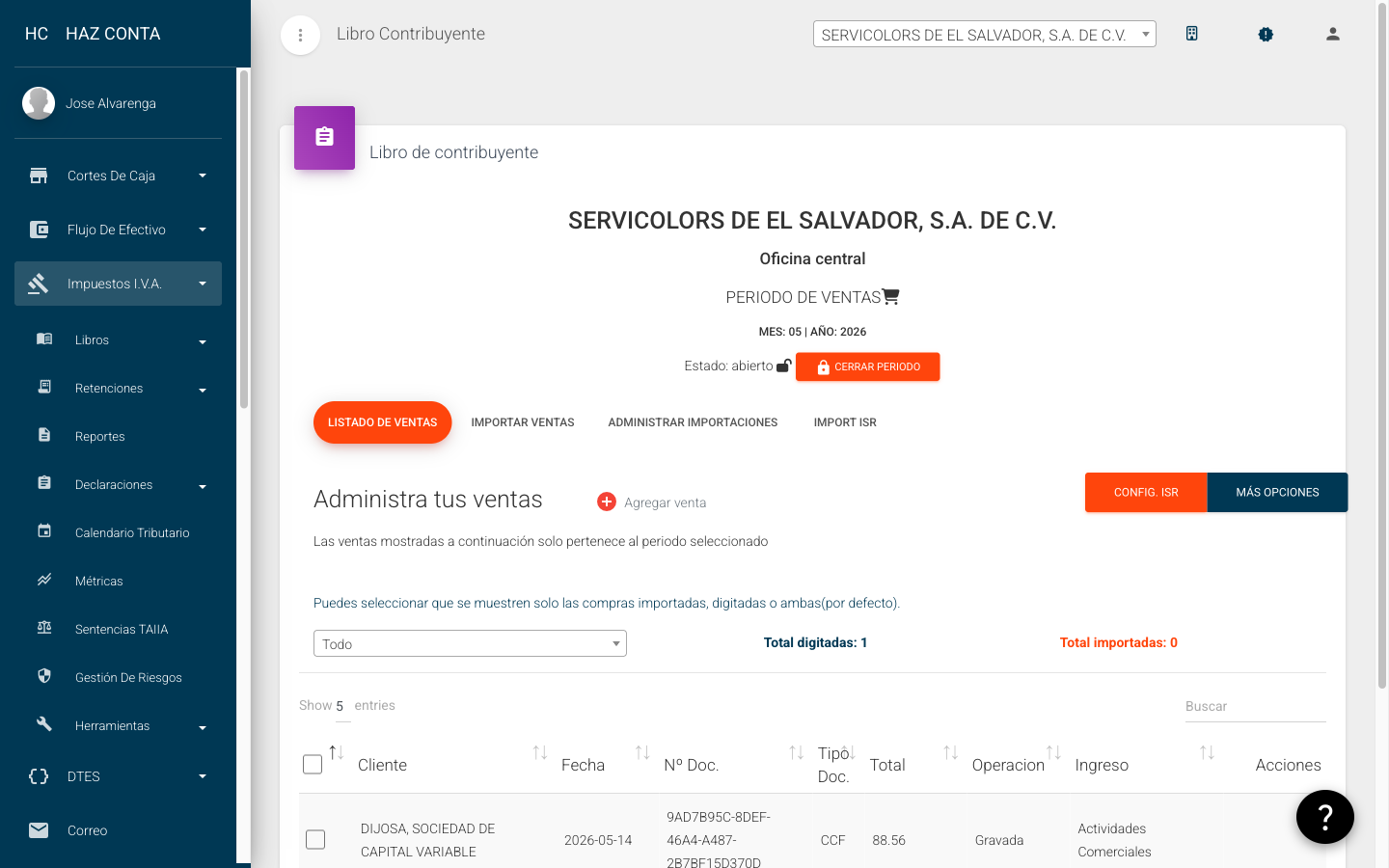The height and width of the screenshot is (868, 1389).
Task: Expand the Declaraciones submenu
Action: click(x=203, y=486)
